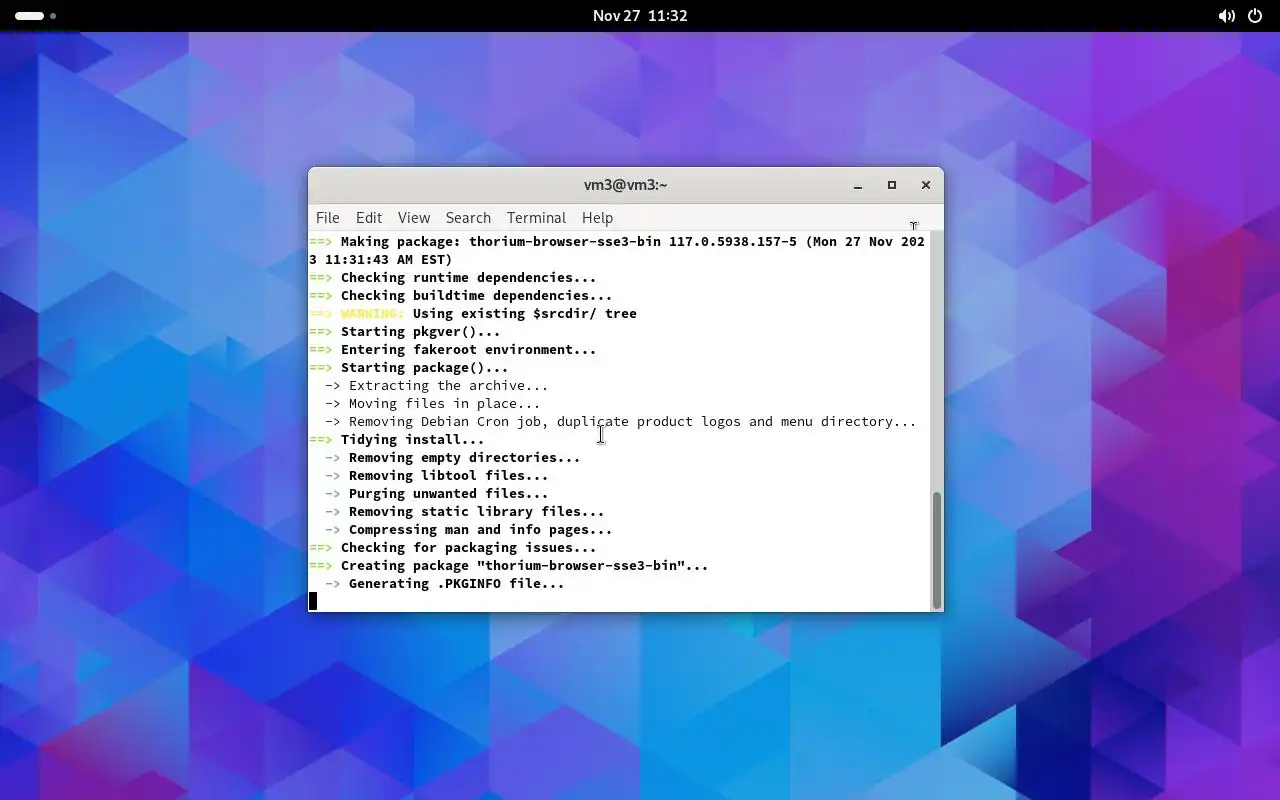Open the Edit menu
The image size is (1280, 800).
(369, 217)
